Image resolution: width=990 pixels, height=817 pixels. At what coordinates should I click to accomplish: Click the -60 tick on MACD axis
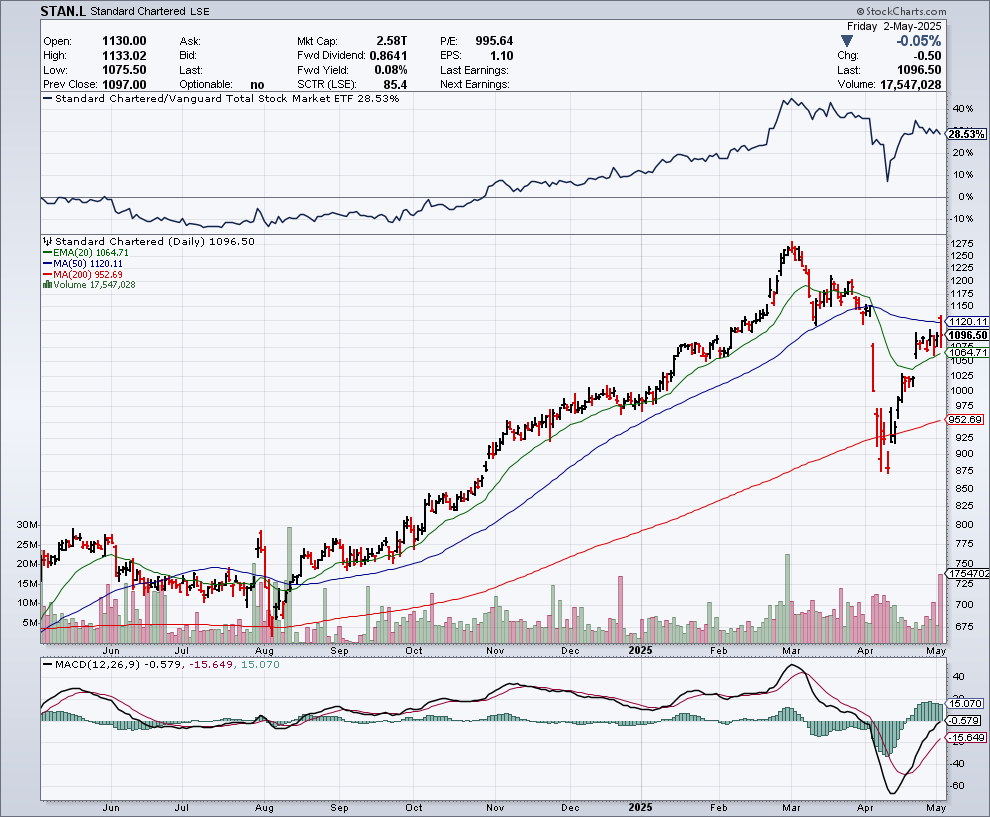[956, 785]
